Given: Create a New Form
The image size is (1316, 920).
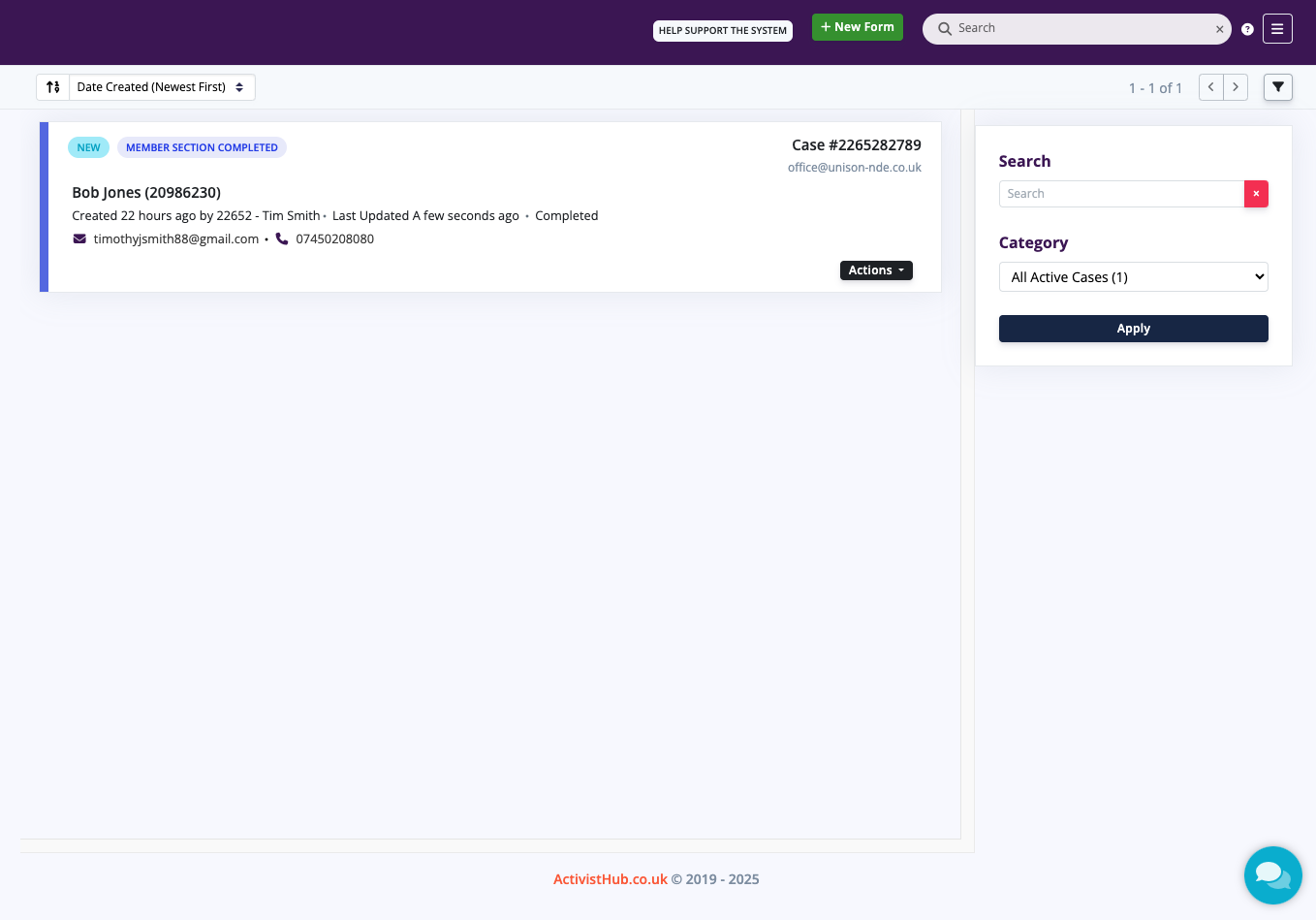Looking at the screenshot, I should (x=857, y=27).
